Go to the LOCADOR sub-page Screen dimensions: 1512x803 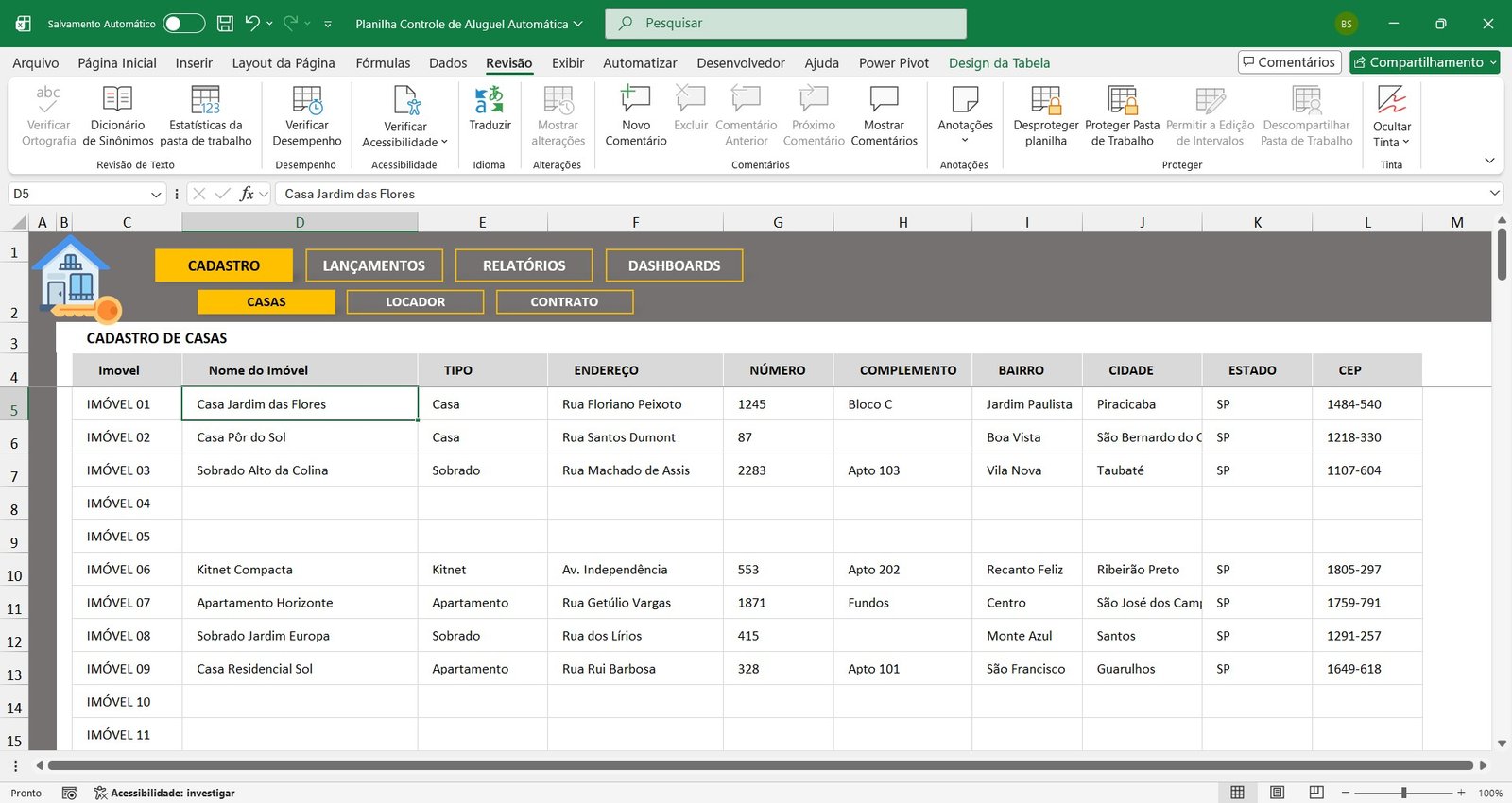(416, 301)
